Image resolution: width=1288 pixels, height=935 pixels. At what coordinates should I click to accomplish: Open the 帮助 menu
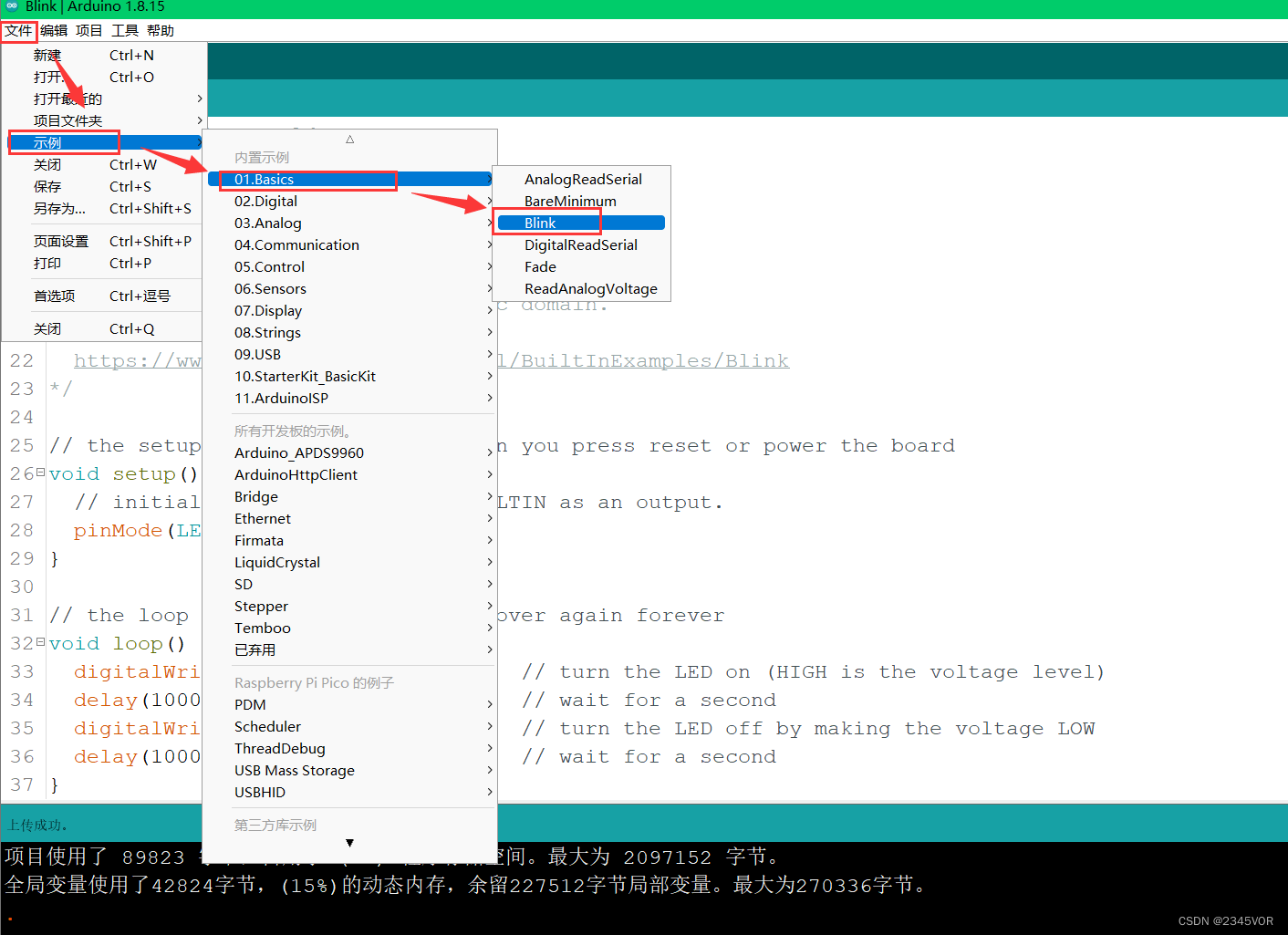(161, 30)
